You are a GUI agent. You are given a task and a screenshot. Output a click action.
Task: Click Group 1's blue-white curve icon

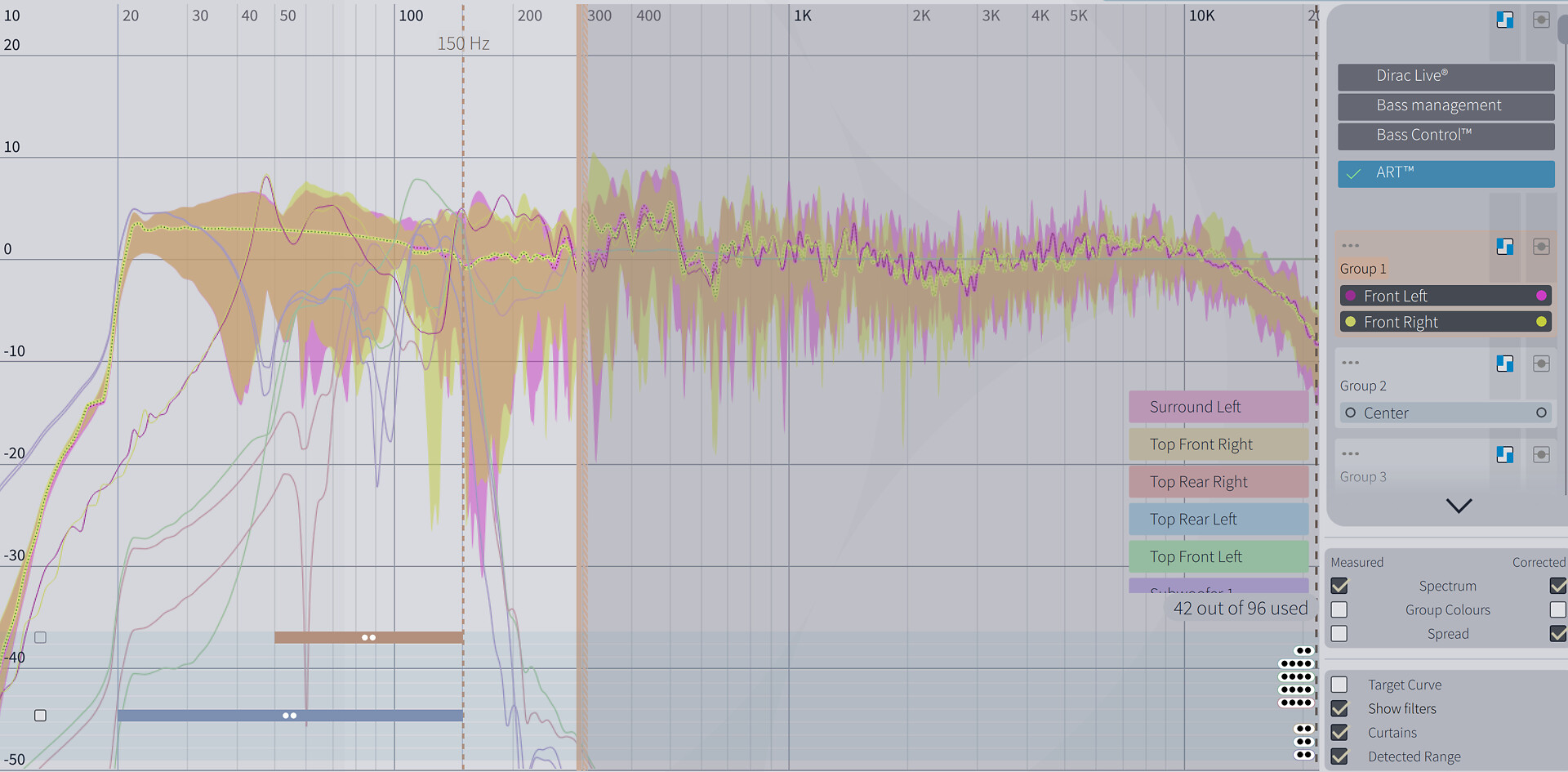[1504, 247]
